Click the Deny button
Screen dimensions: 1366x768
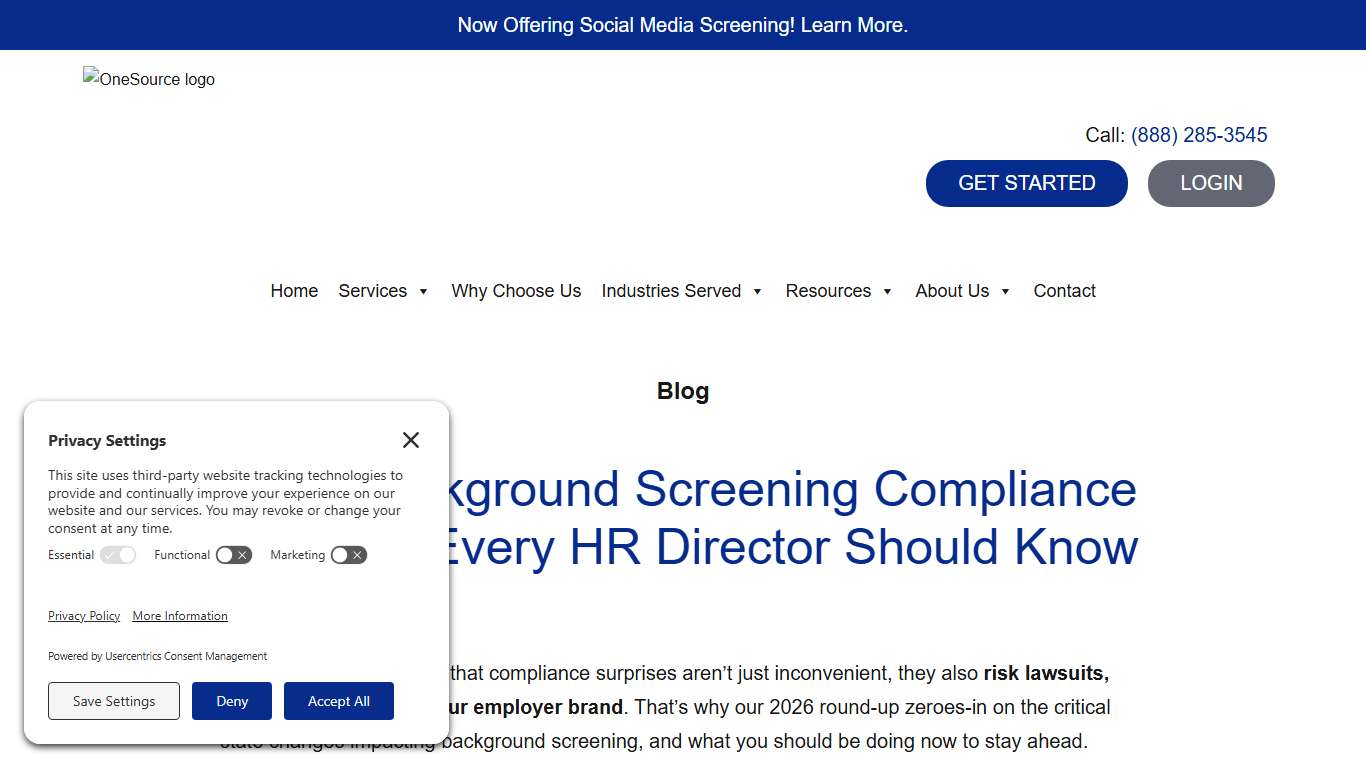(x=231, y=701)
